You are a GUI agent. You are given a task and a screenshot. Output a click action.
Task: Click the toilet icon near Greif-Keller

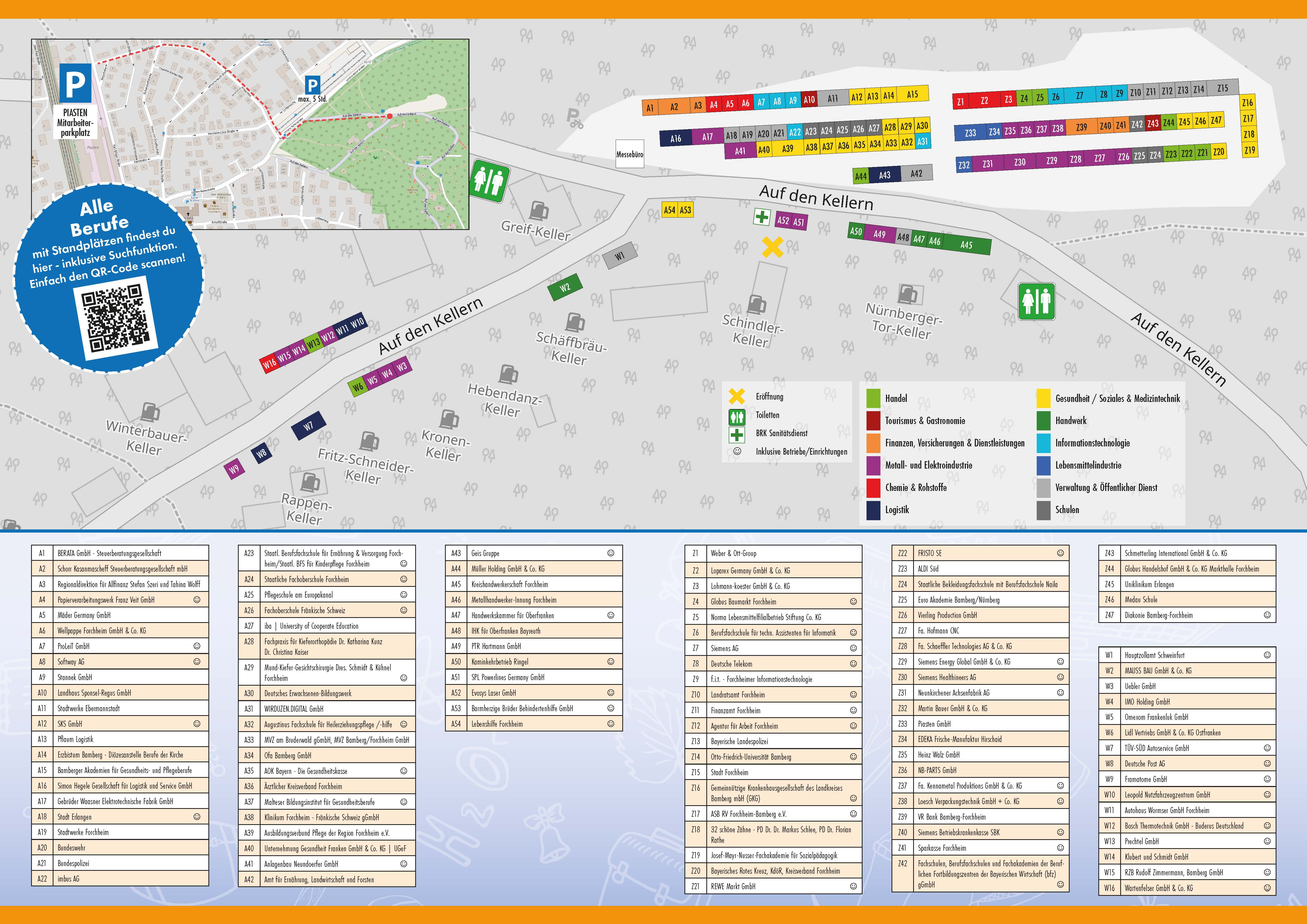489,181
